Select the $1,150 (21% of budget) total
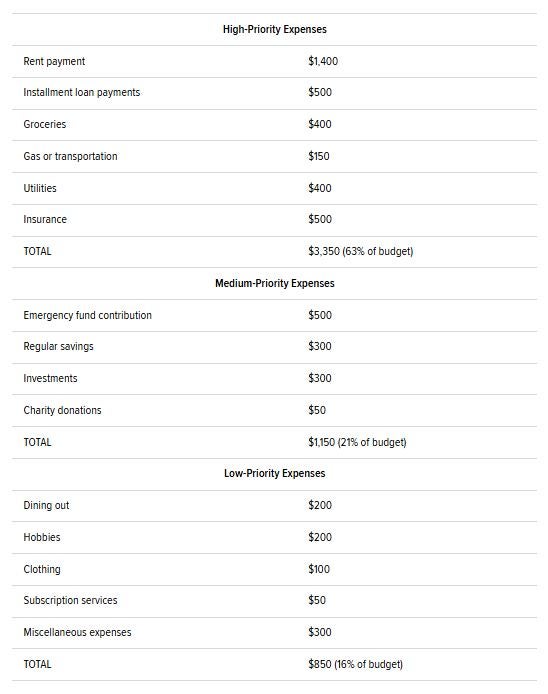 [357, 442]
